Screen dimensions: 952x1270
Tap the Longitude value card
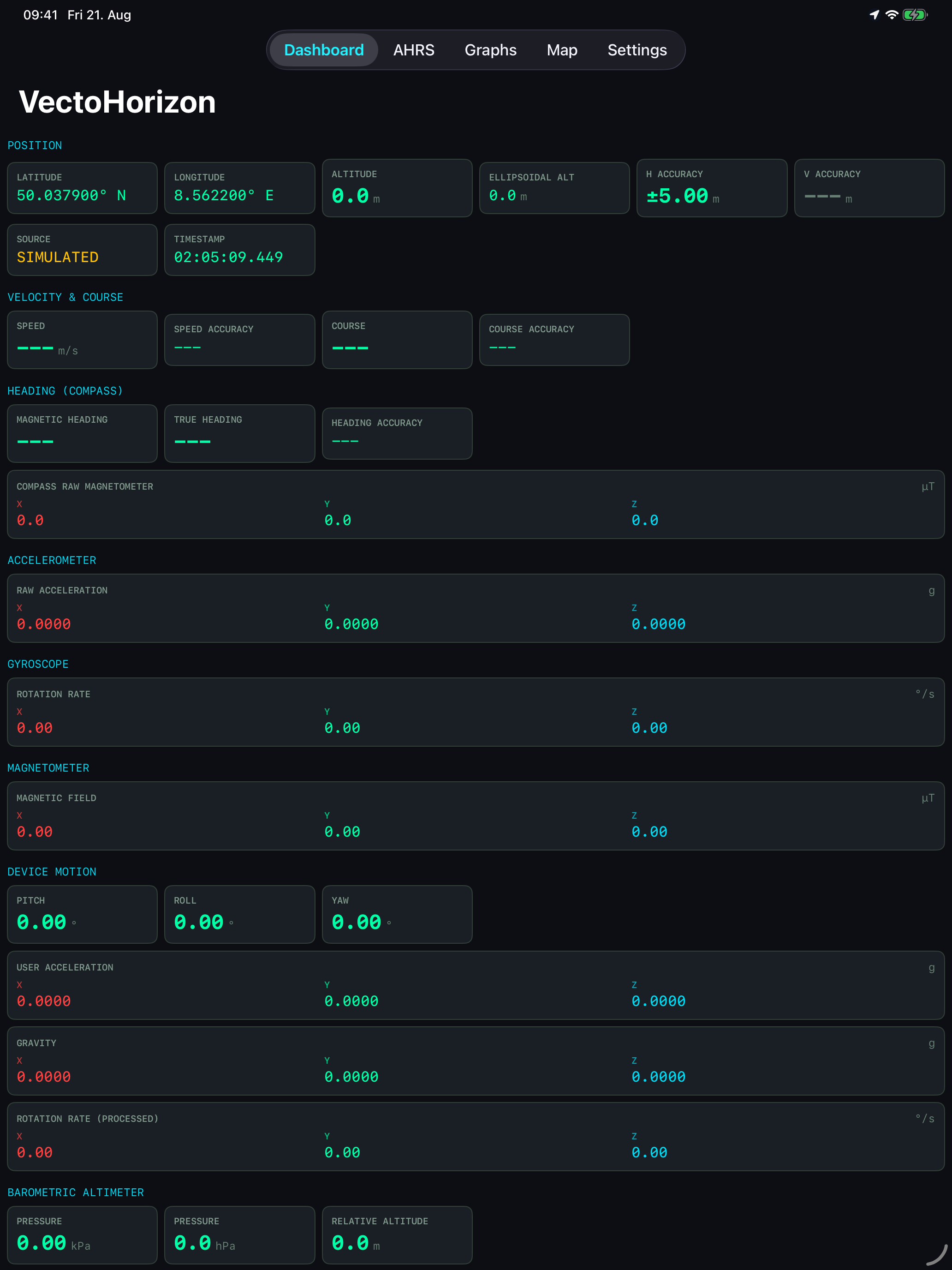239,188
